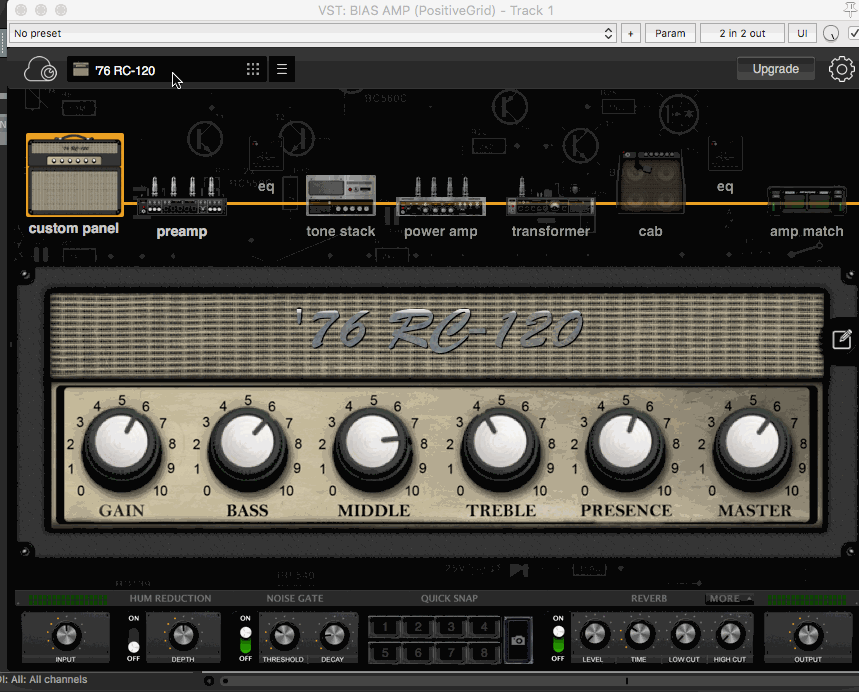859x692 pixels.
Task: Open the eq after the preamp
Action: pyautogui.click(x=266, y=187)
